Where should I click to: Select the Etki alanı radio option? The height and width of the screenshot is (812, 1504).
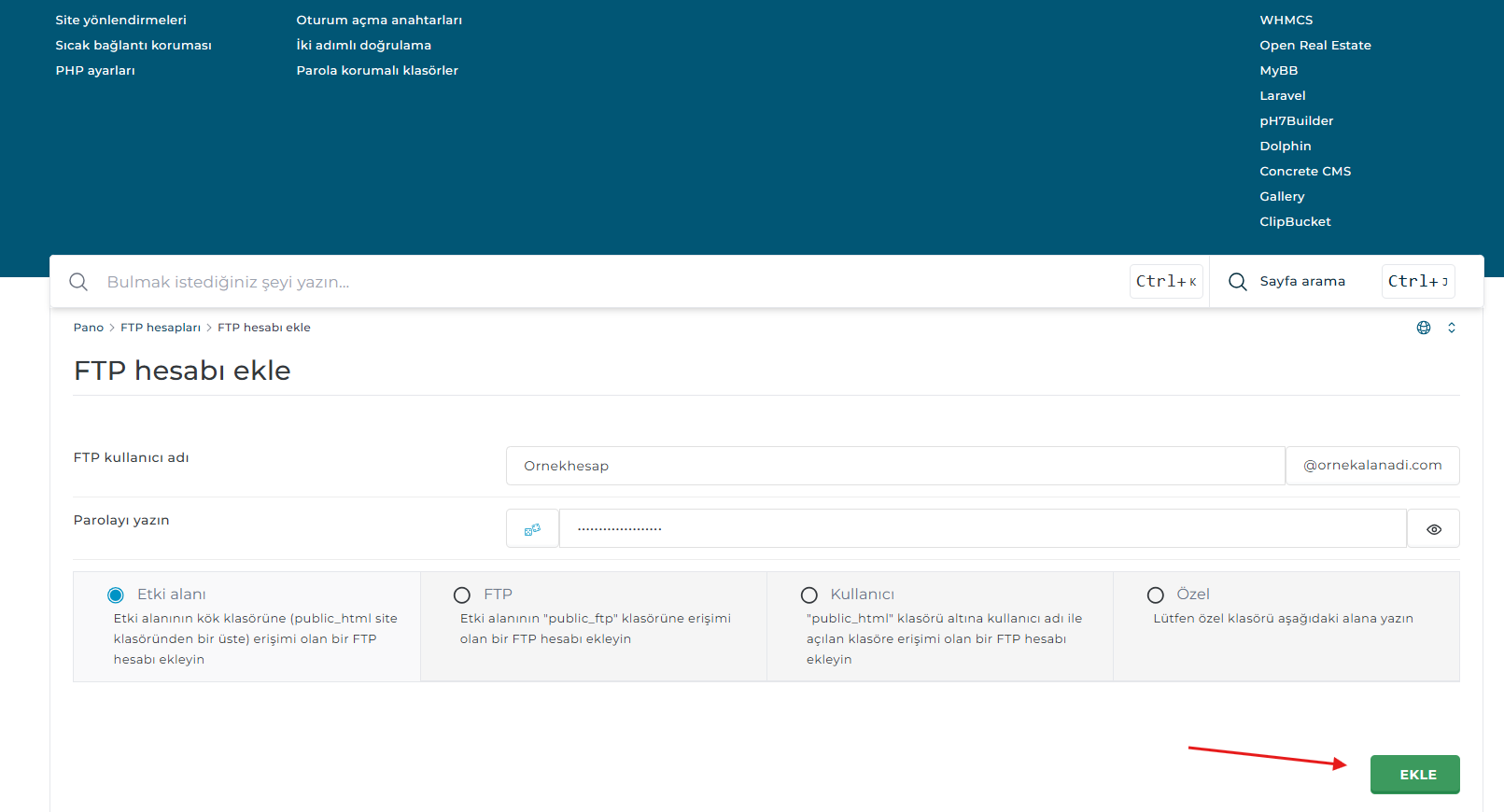pos(116,595)
